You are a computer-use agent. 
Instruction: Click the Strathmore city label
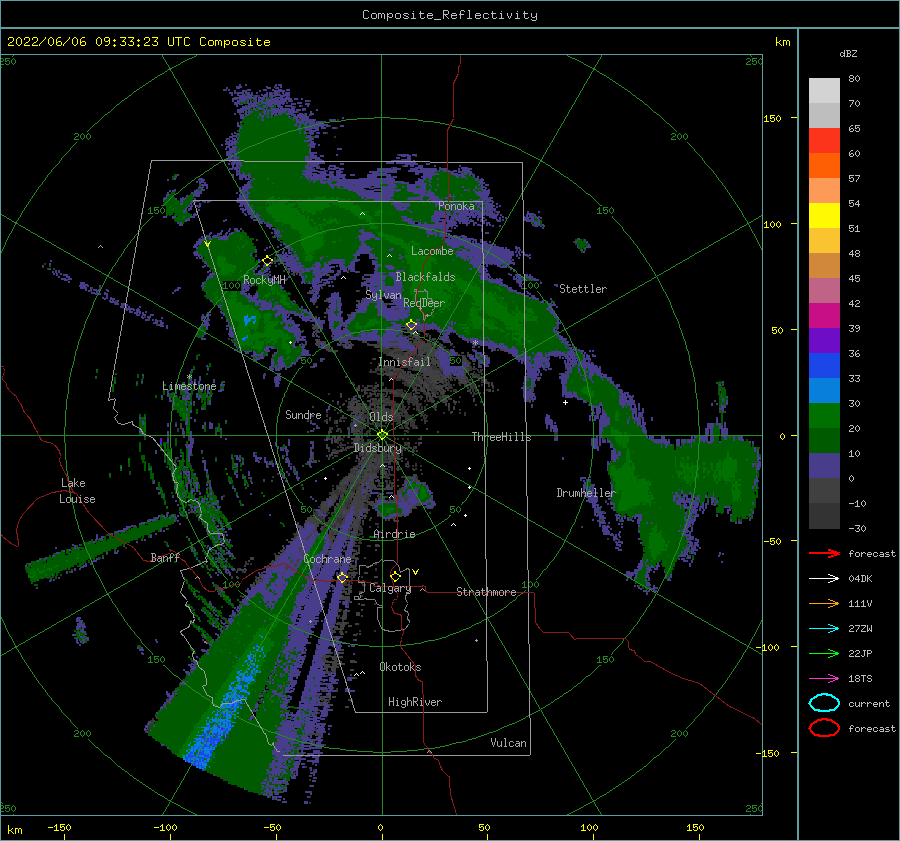(x=486, y=592)
